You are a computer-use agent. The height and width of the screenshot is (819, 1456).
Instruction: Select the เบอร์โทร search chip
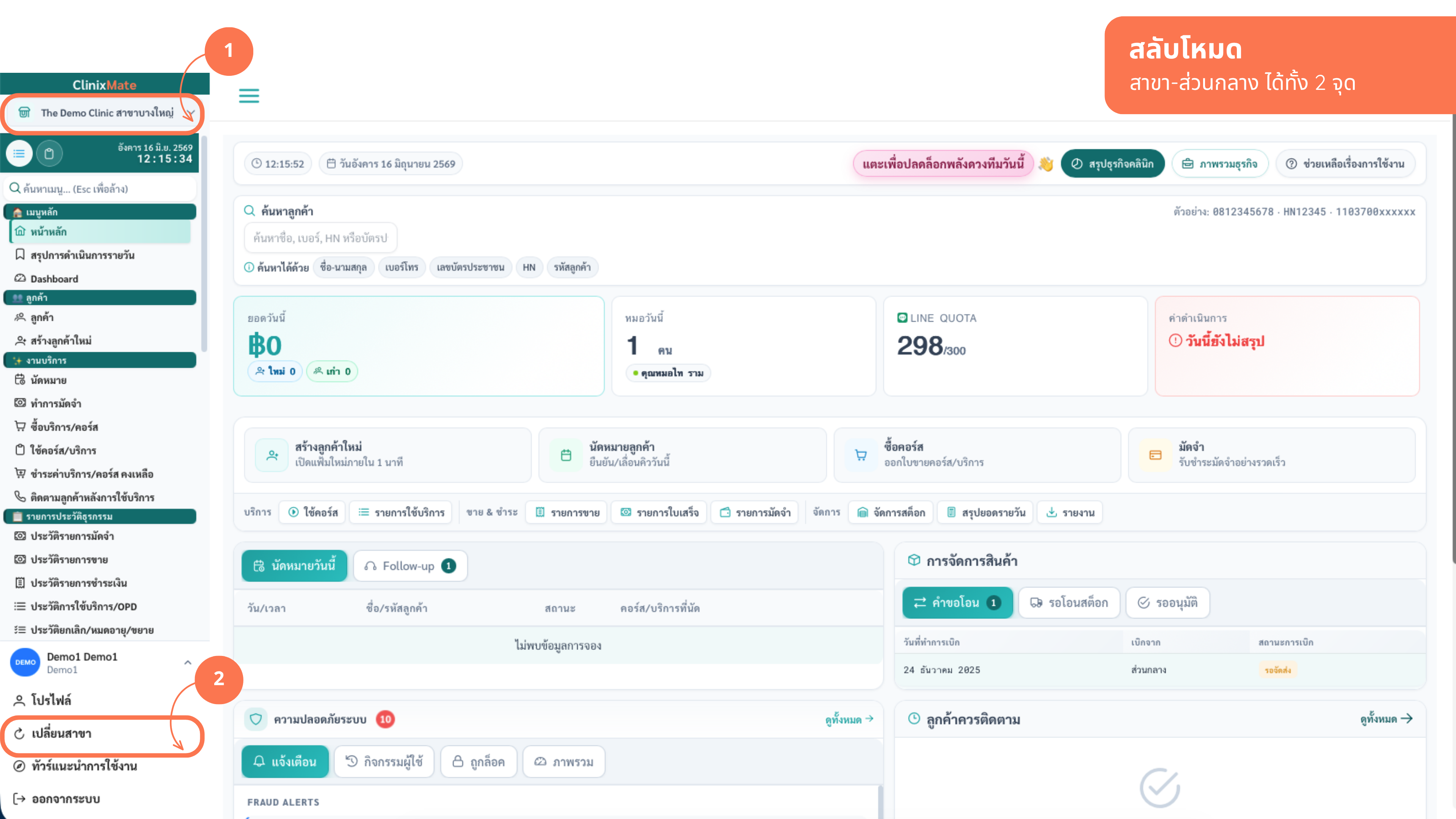pyautogui.click(x=401, y=267)
